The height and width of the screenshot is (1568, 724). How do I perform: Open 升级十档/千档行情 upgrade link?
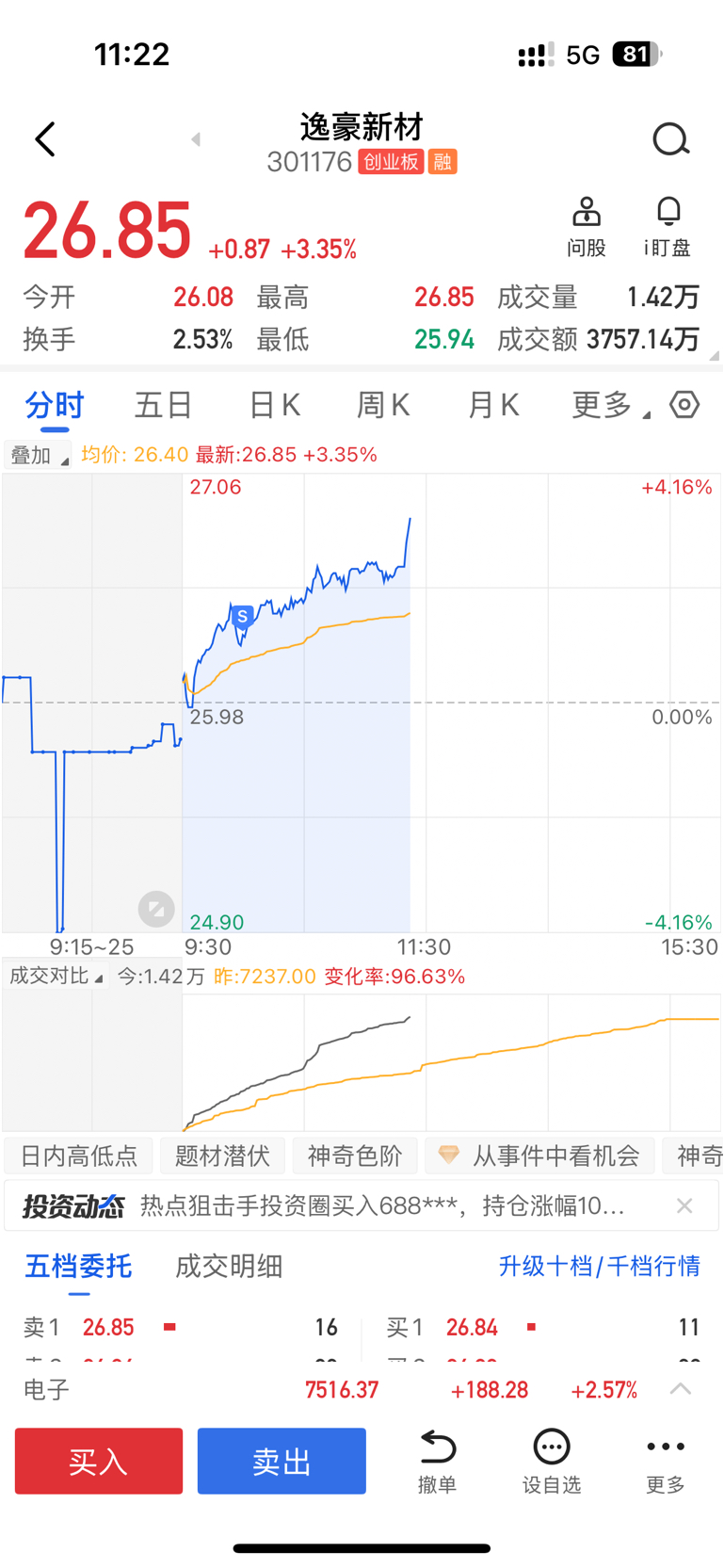[x=599, y=1267]
